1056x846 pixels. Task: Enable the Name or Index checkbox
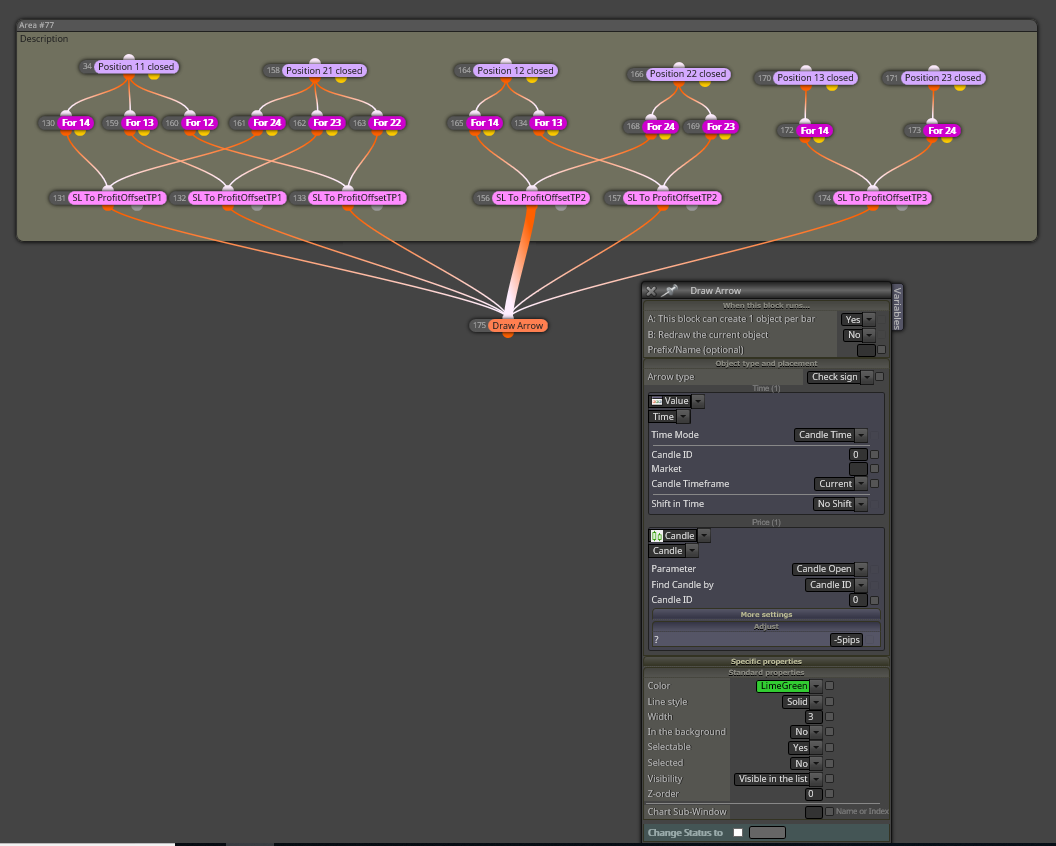(829, 812)
